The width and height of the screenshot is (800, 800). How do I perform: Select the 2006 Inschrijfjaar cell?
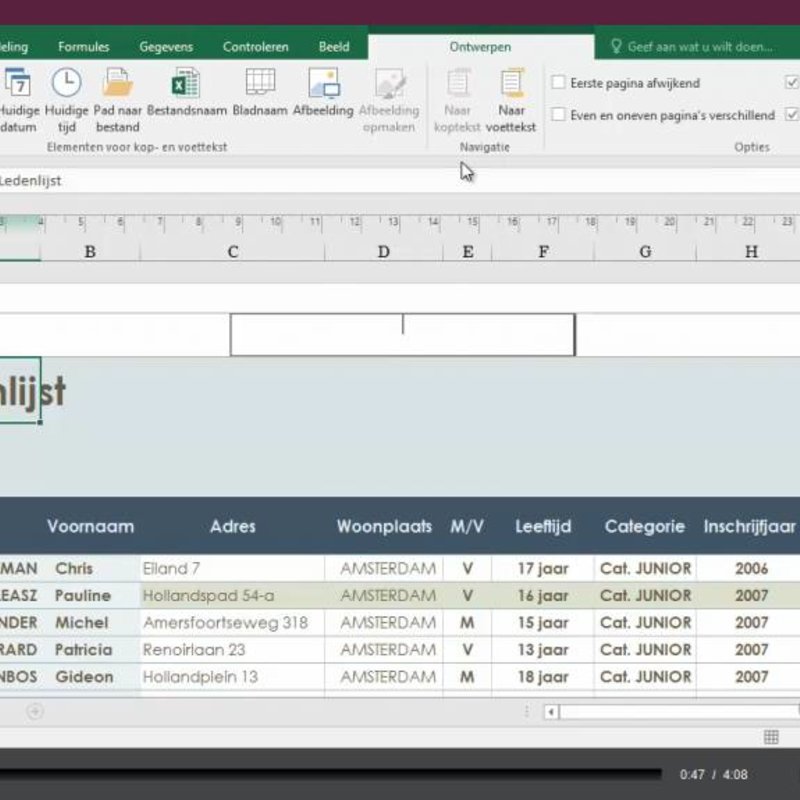[749, 568]
